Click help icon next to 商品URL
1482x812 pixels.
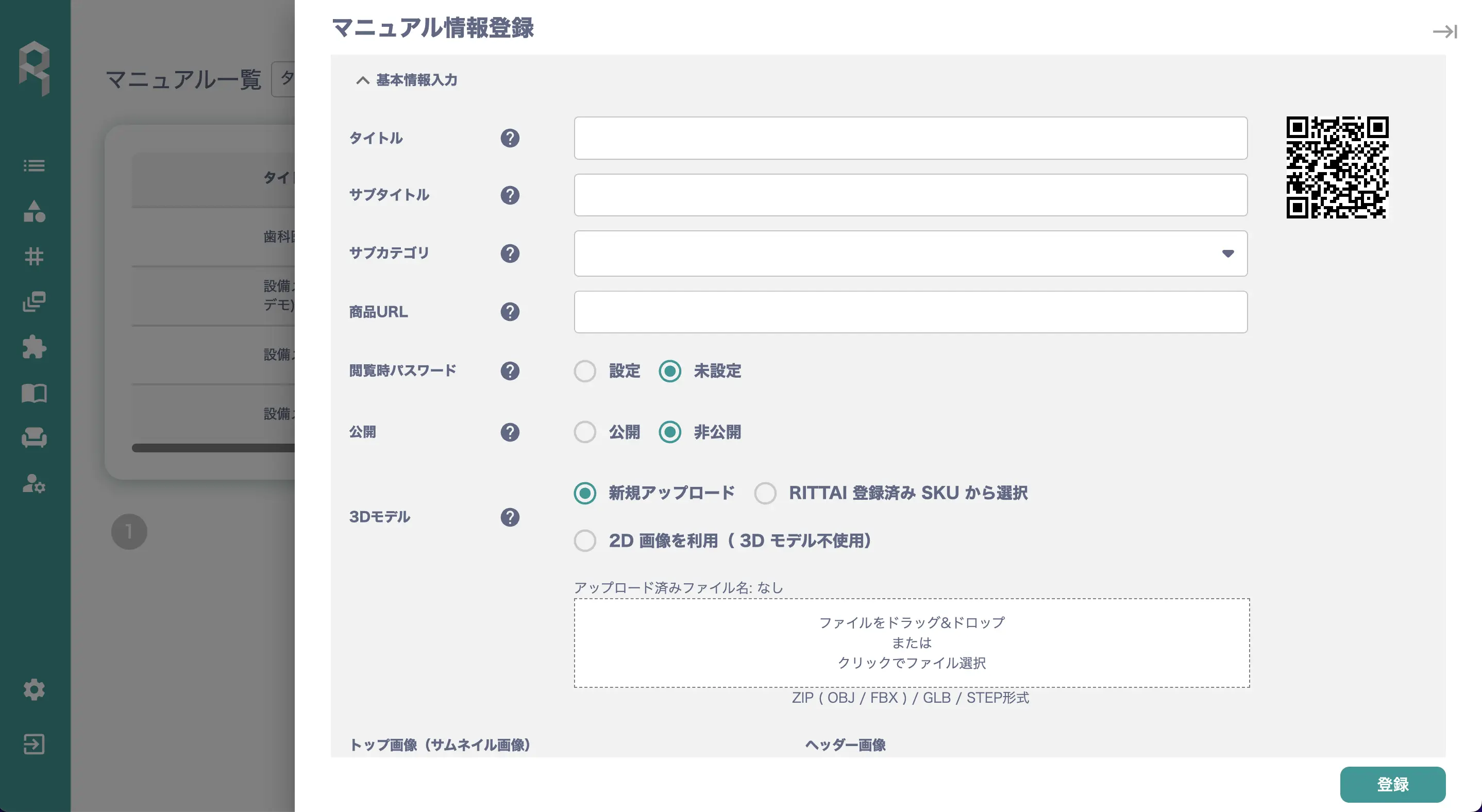[x=510, y=312]
